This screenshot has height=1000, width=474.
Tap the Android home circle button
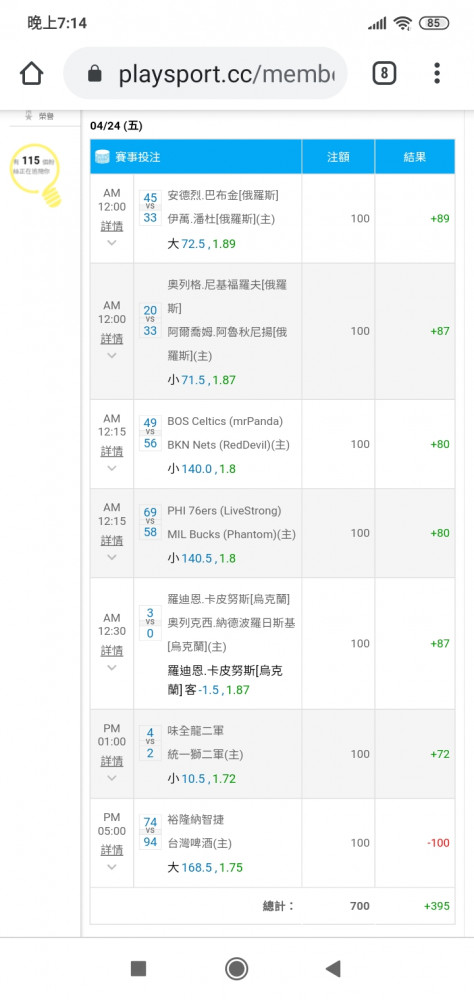[237, 969]
